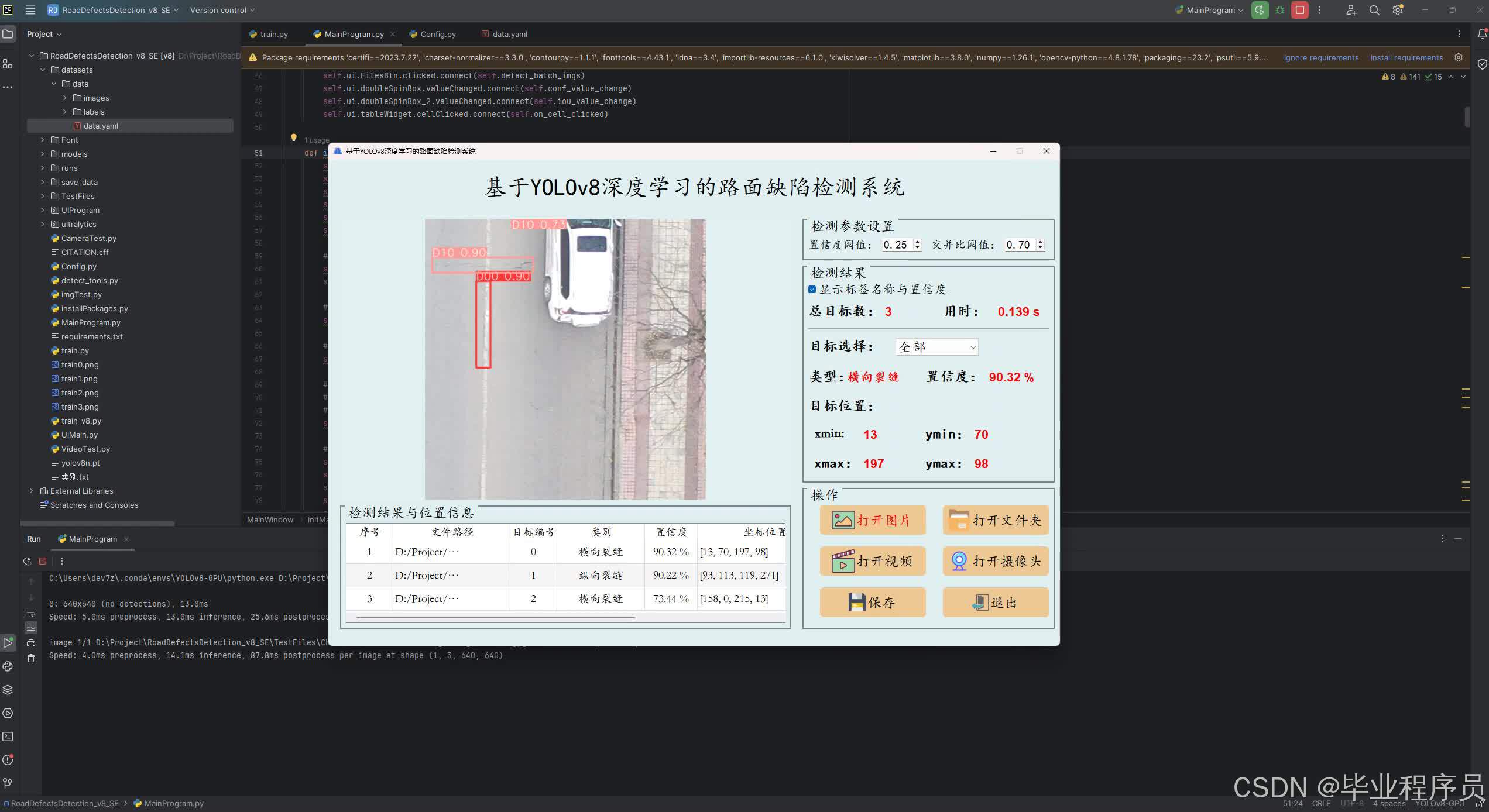The image size is (1489, 812).
Task: Expand the ultralytics folder
Action: [x=42, y=224]
